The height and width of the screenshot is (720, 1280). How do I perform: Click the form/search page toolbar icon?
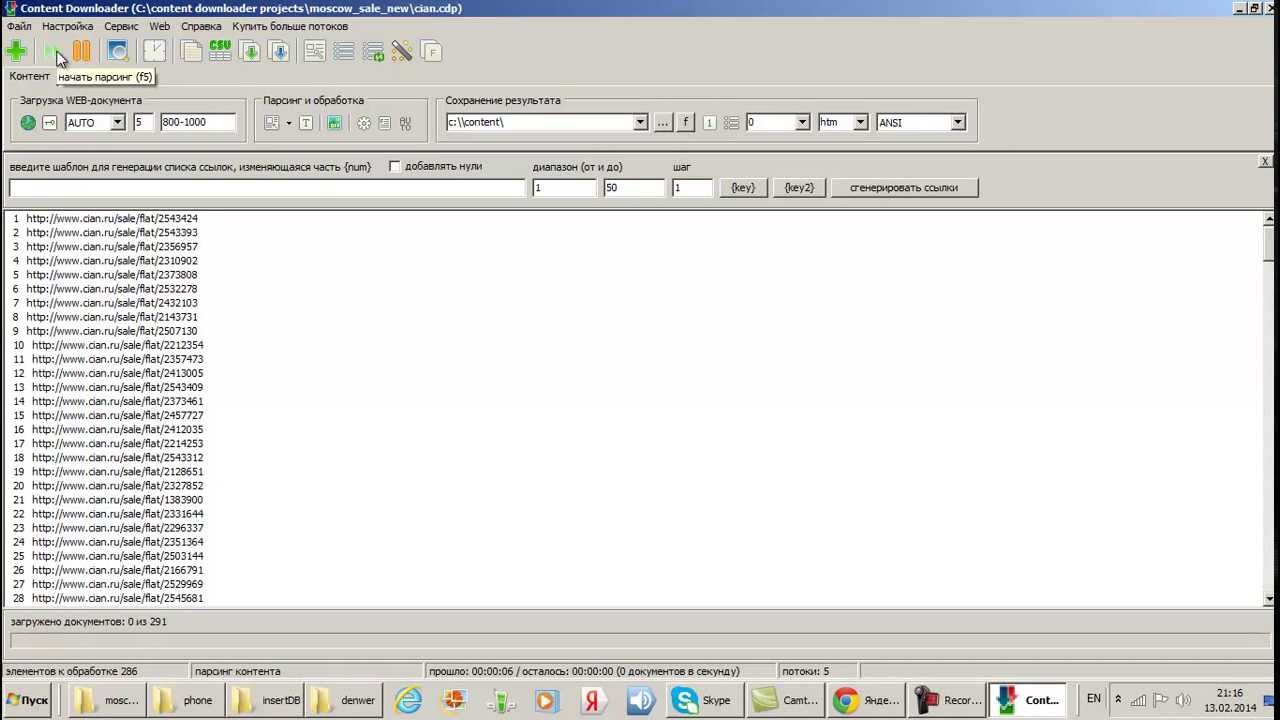(x=315, y=51)
